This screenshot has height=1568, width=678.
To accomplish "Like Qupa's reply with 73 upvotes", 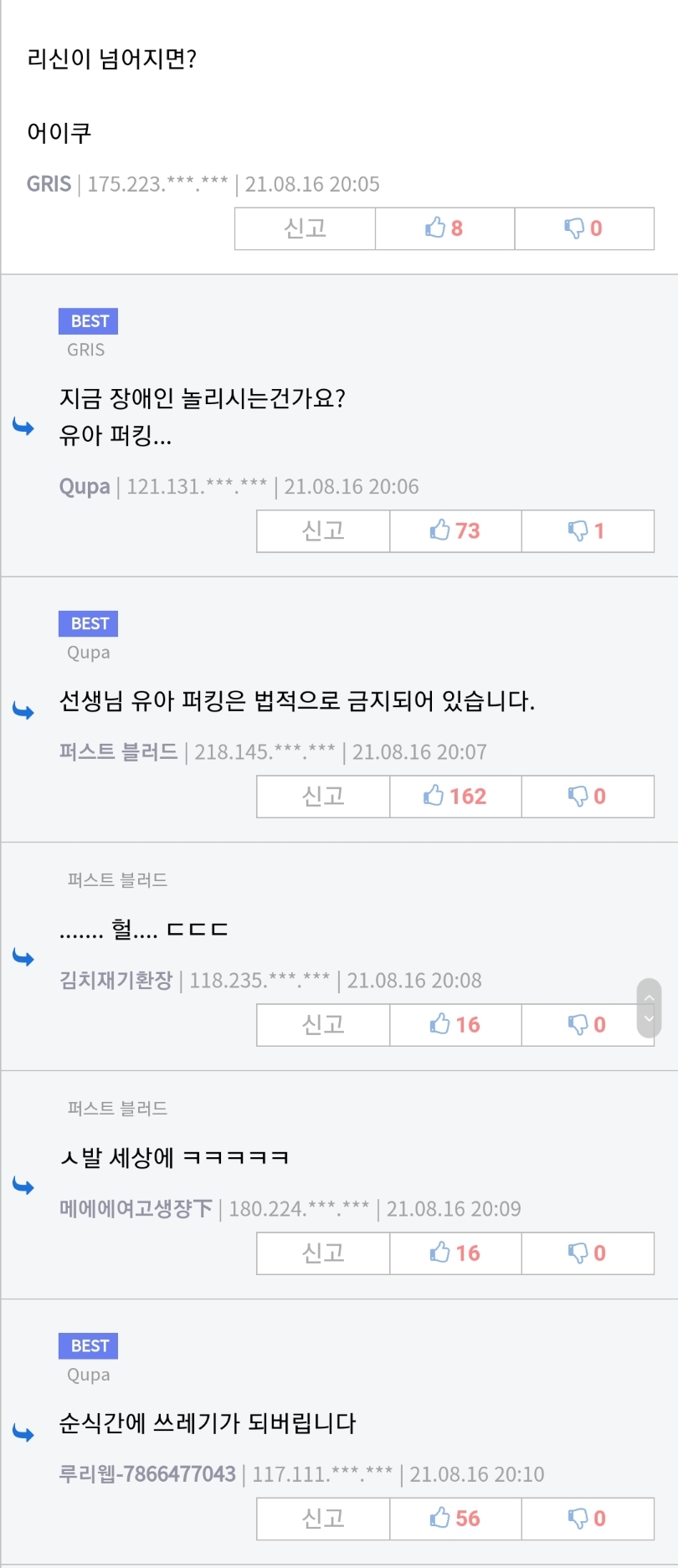I will pos(455,530).
